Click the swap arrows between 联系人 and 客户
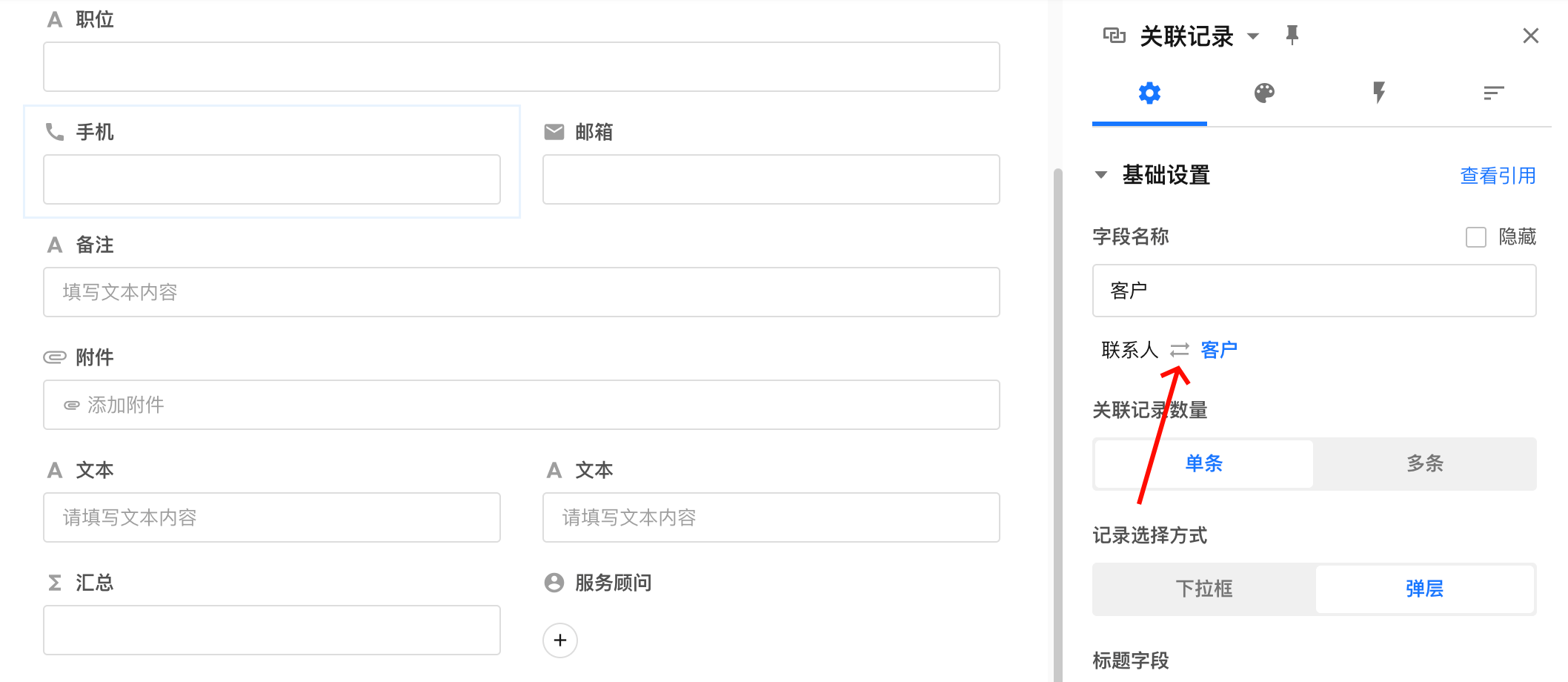The height and width of the screenshot is (682, 1568). 1179,350
